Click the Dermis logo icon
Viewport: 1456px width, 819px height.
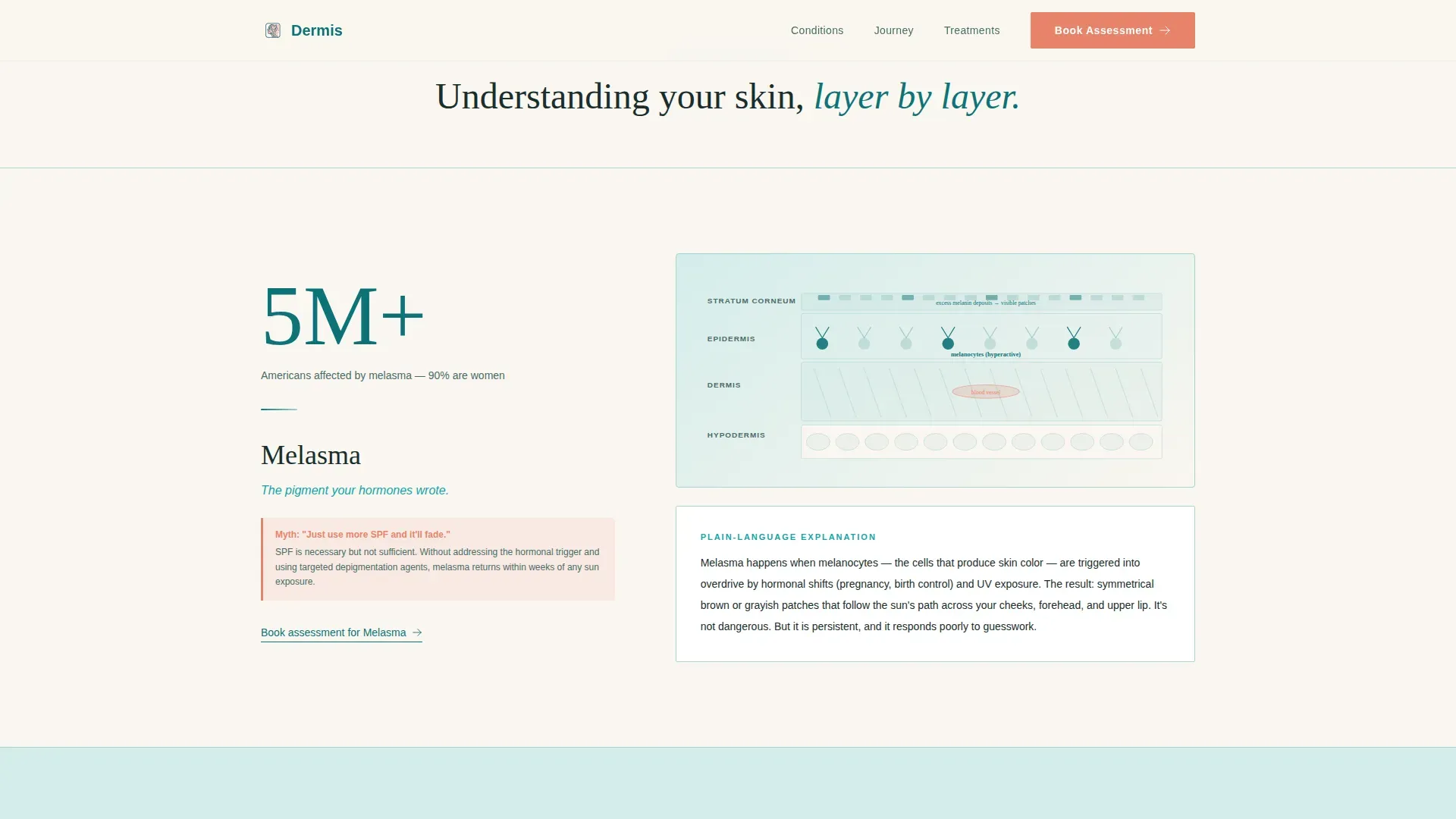(273, 30)
